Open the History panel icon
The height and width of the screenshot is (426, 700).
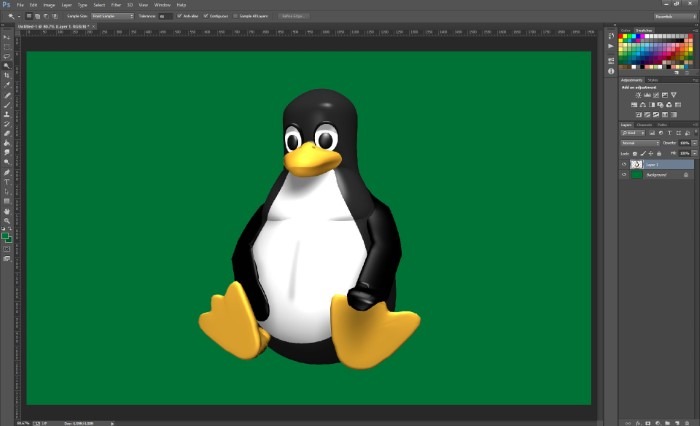[x=611, y=36]
